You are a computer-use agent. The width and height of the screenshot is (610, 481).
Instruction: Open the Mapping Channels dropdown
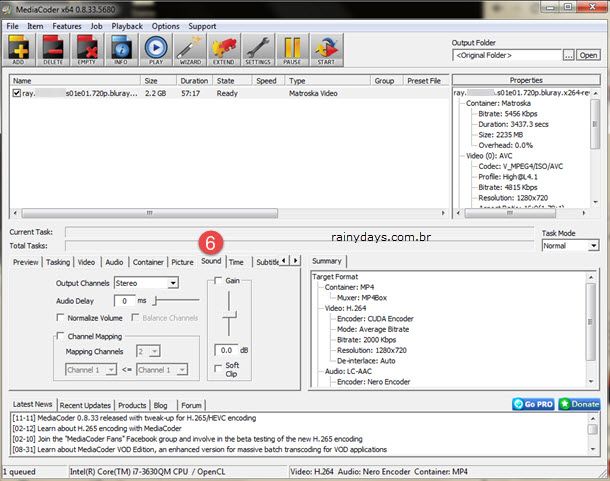(x=148, y=351)
